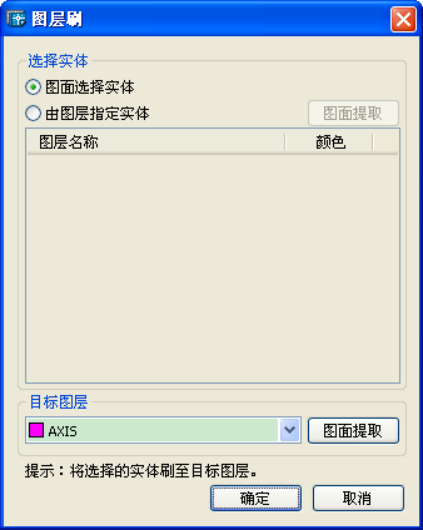
Task: Click the blank header right of 颜色
Action: 386,142
